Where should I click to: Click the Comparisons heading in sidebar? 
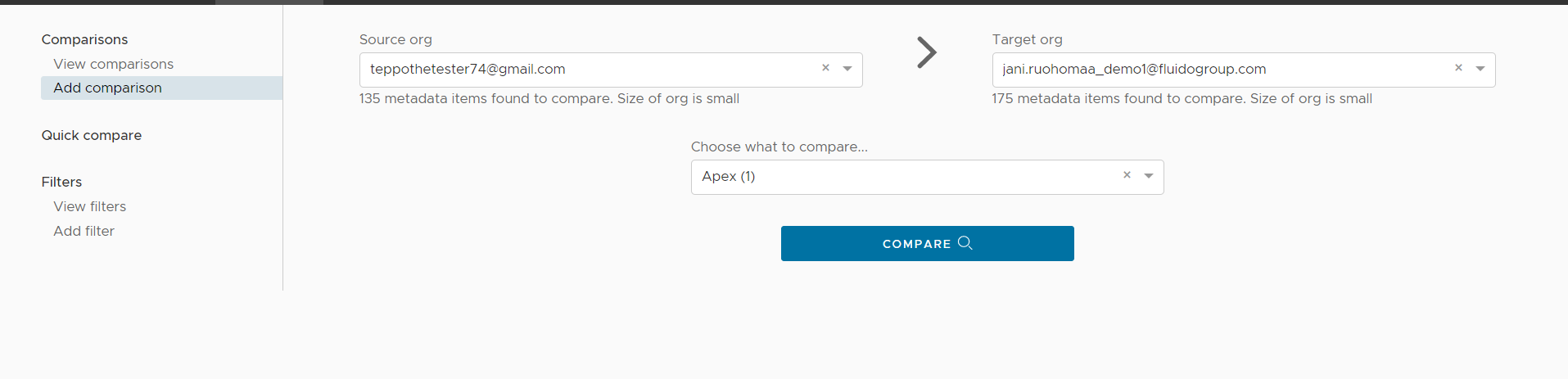pos(84,39)
